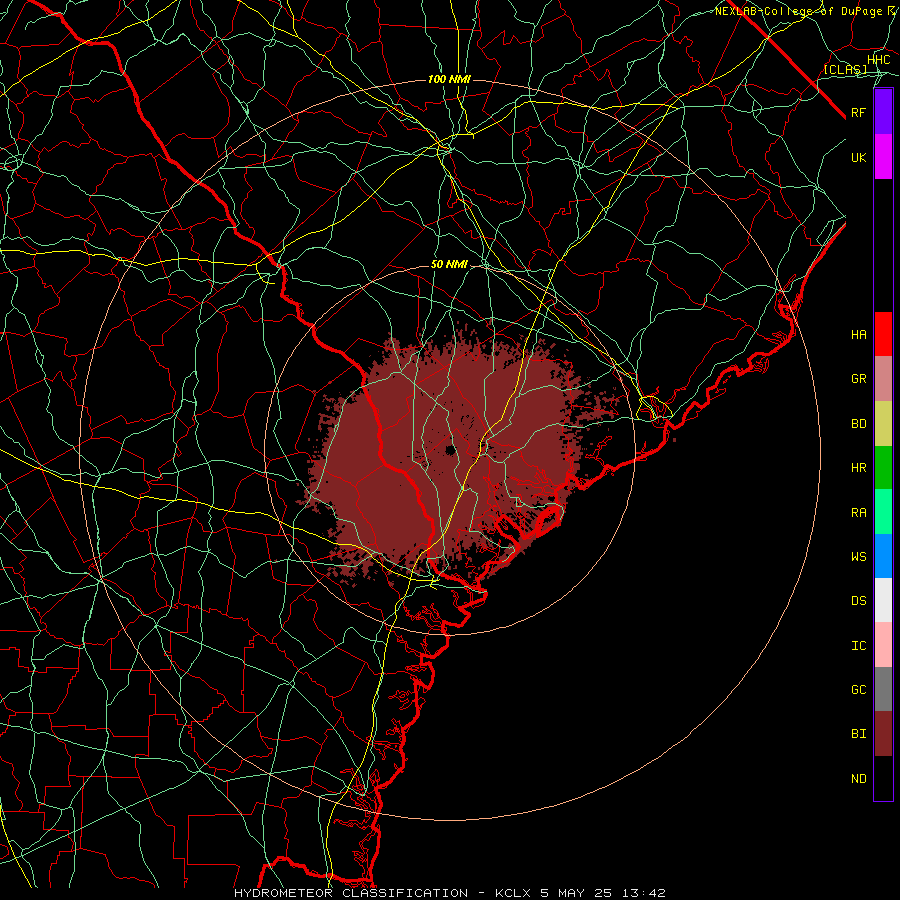The image size is (900, 900).
Task: Click the HHC product code text
Action: (878, 60)
